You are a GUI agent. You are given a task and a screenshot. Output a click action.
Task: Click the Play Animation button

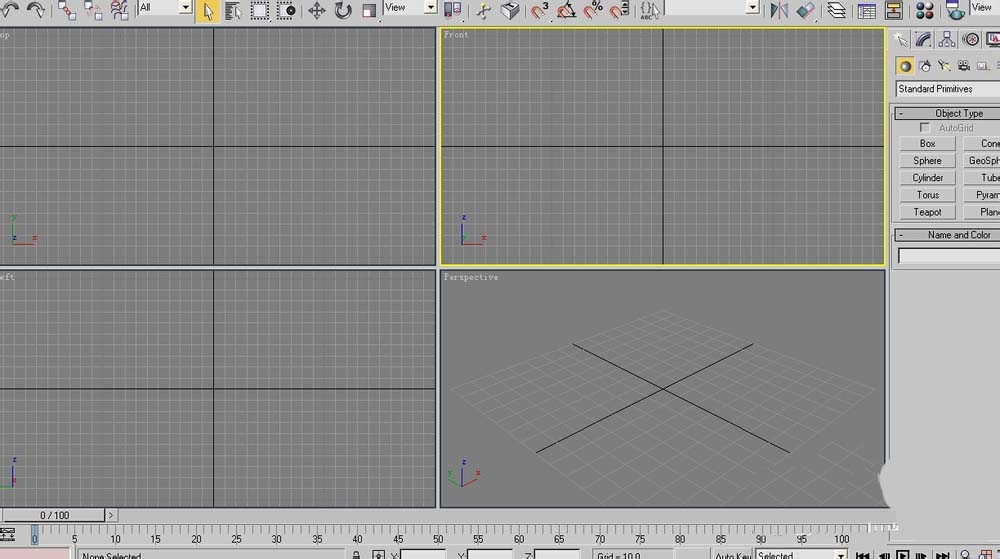pos(902,555)
